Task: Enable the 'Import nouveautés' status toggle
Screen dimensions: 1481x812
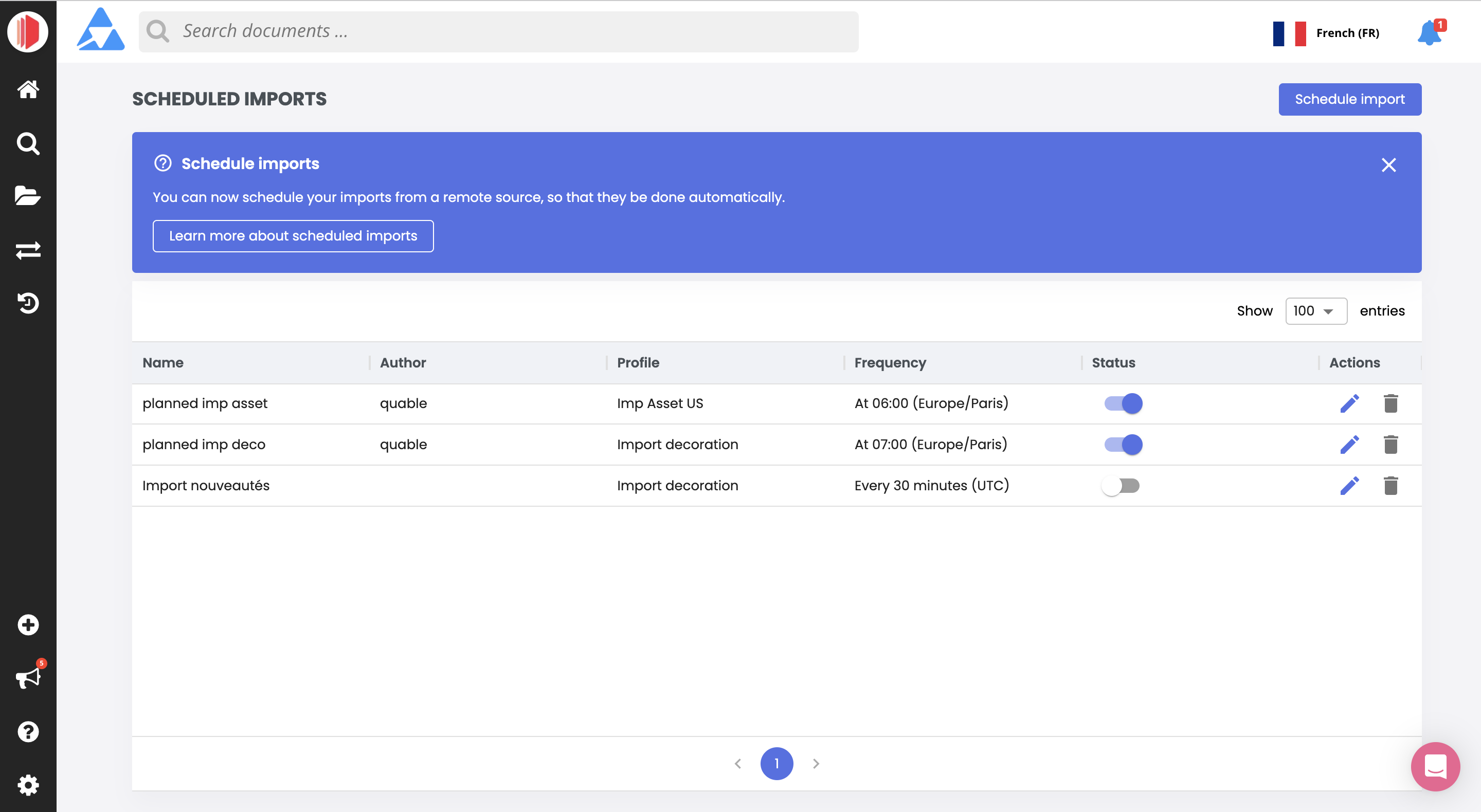Action: coord(1121,486)
